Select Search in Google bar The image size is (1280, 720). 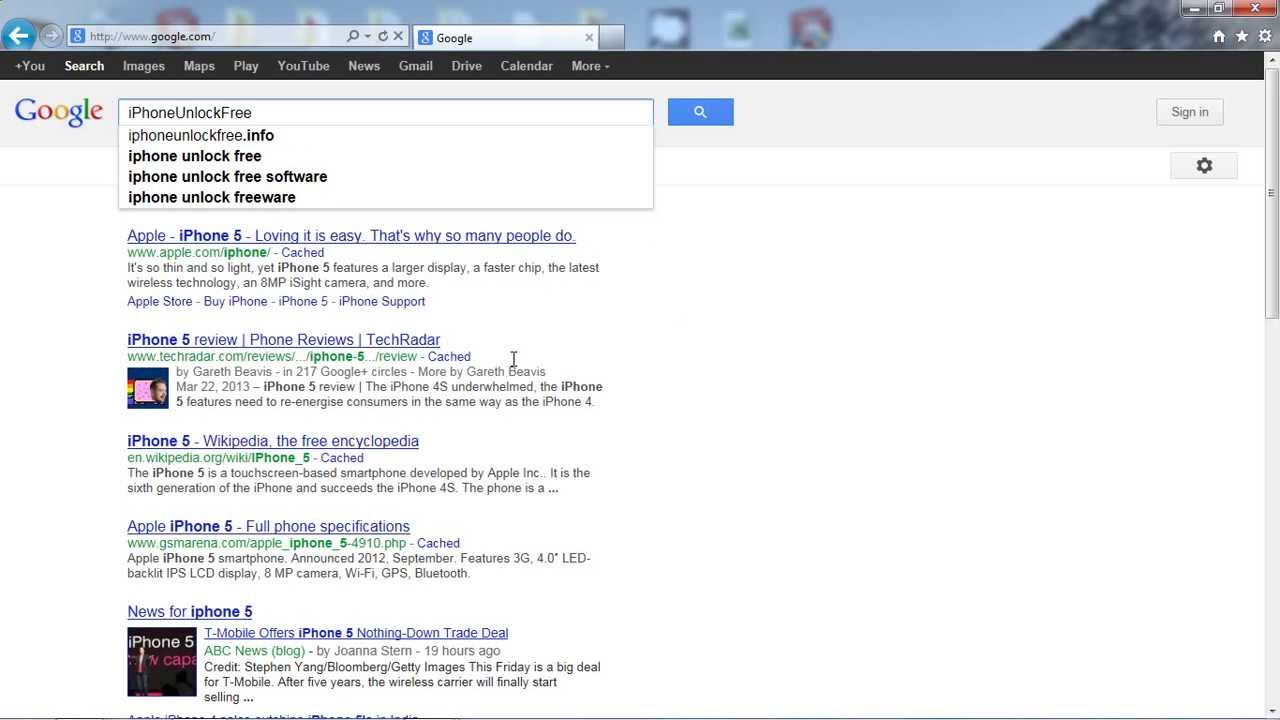(x=84, y=66)
